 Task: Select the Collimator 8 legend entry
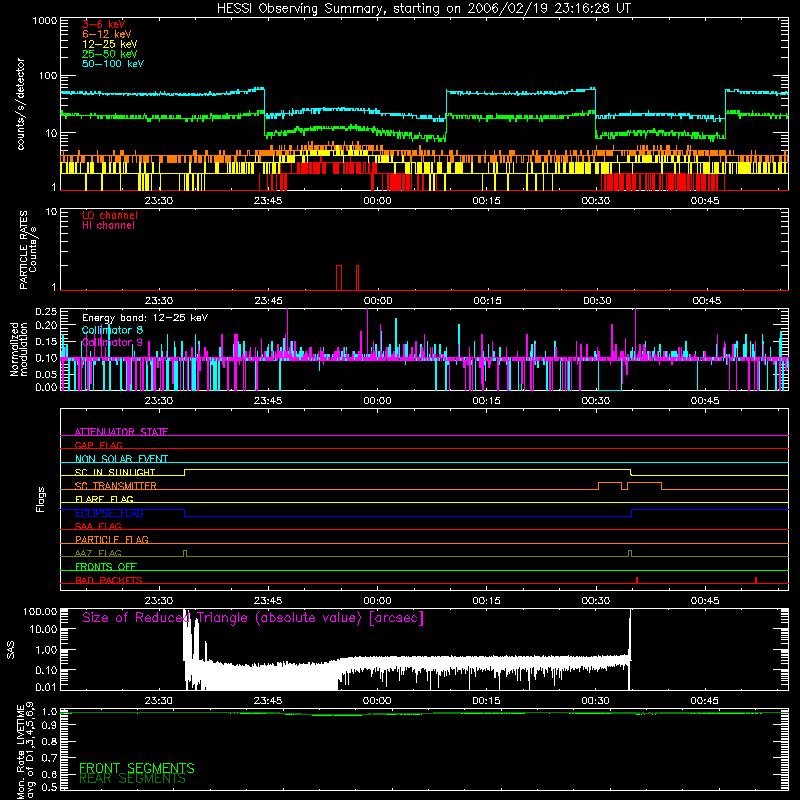click(112, 330)
